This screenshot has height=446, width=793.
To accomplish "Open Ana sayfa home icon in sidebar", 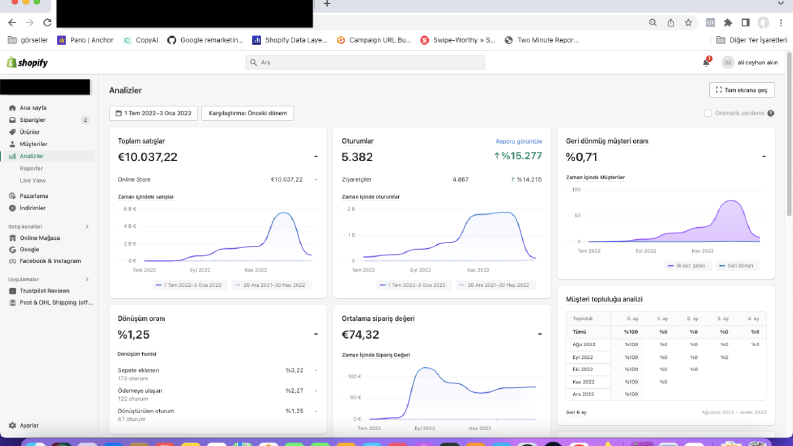I will coord(12,108).
